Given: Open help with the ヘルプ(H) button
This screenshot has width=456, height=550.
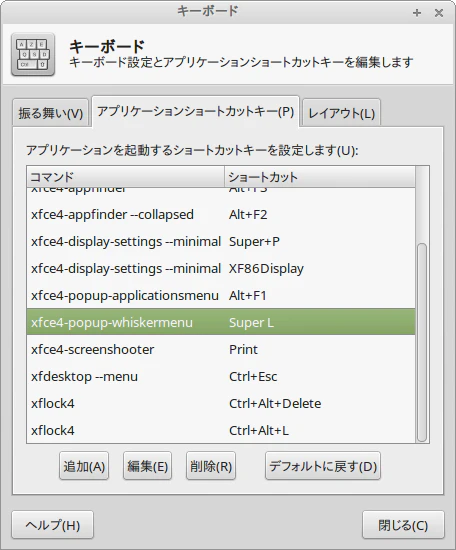Looking at the screenshot, I should (x=53, y=525).
